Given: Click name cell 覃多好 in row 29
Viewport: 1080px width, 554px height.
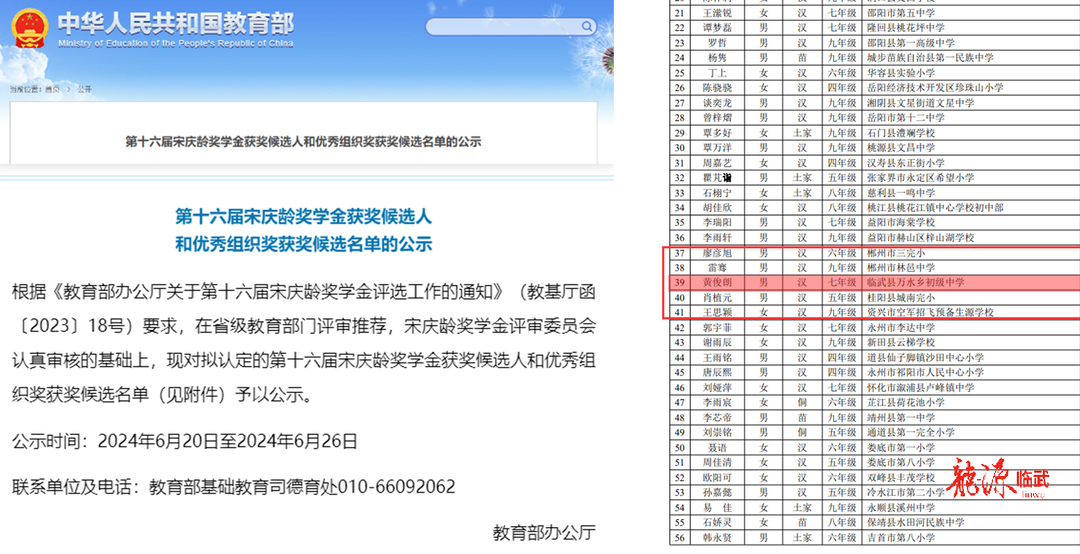Looking at the screenshot, I should pyautogui.click(x=716, y=133).
